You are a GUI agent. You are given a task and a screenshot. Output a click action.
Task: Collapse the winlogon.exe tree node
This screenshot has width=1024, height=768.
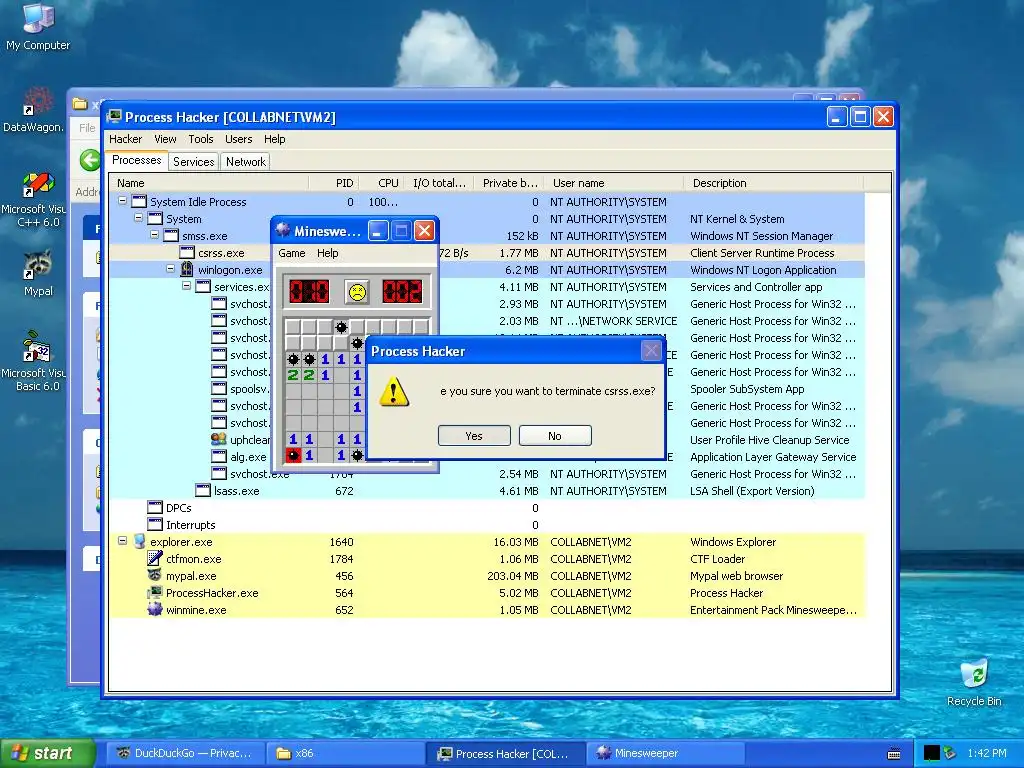[x=170, y=269]
